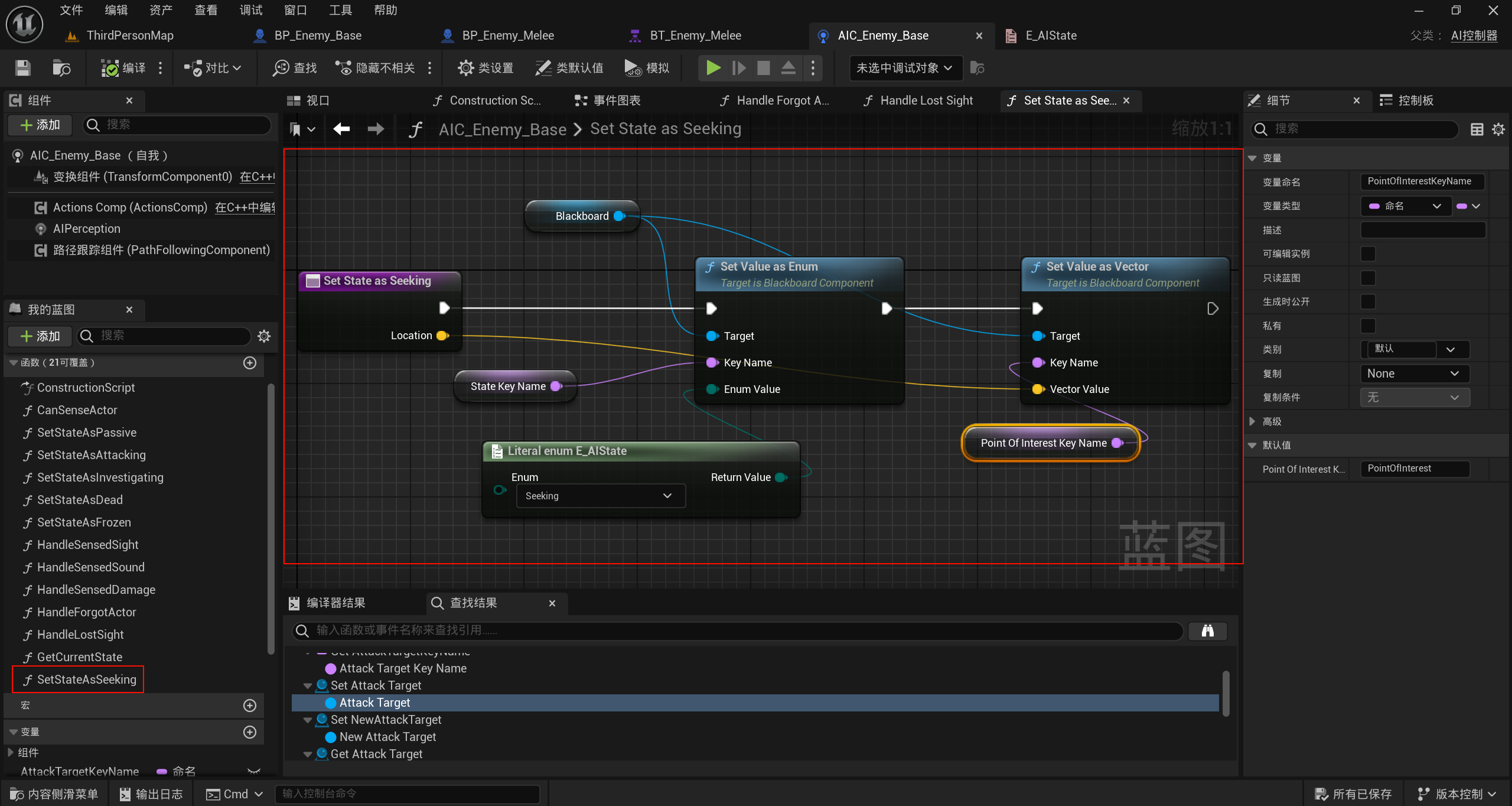Enable the 可编辑实例 checkbox
This screenshot has height=806, width=1512.
pyautogui.click(x=1368, y=254)
